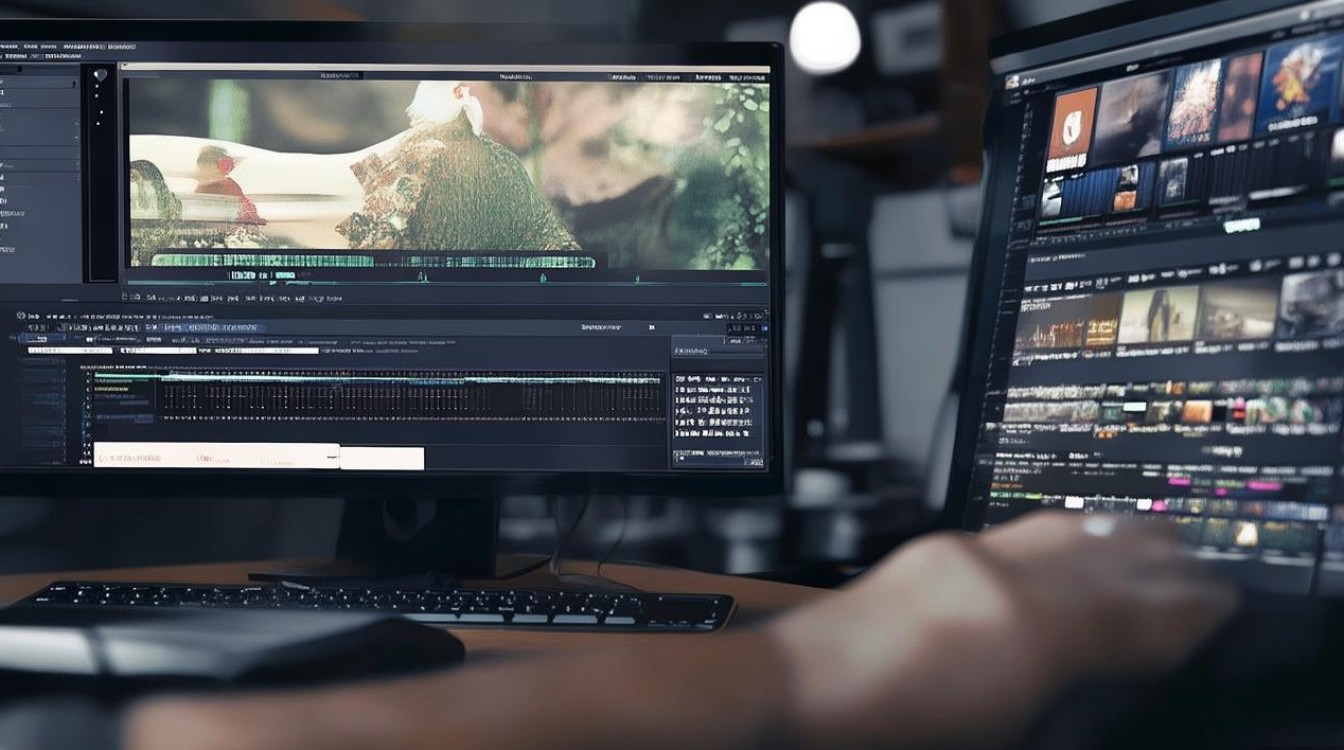Click the small icon atop the right monitor's panel

[1012, 81]
